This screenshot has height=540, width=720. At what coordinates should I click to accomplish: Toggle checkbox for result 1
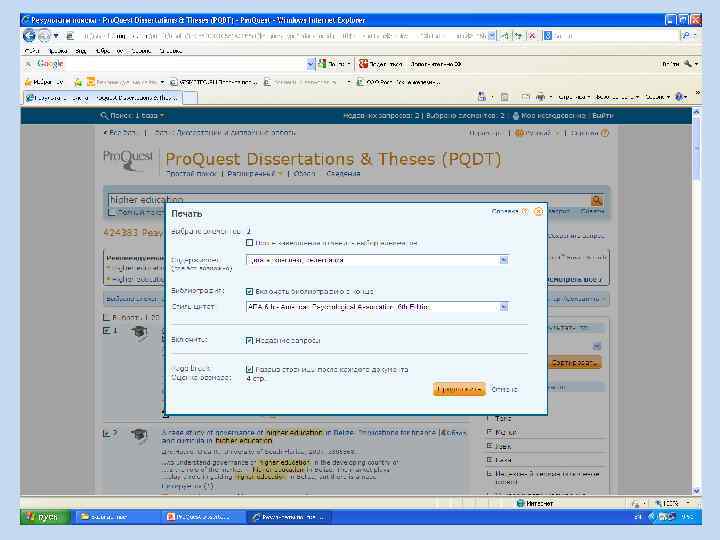click(x=106, y=331)
